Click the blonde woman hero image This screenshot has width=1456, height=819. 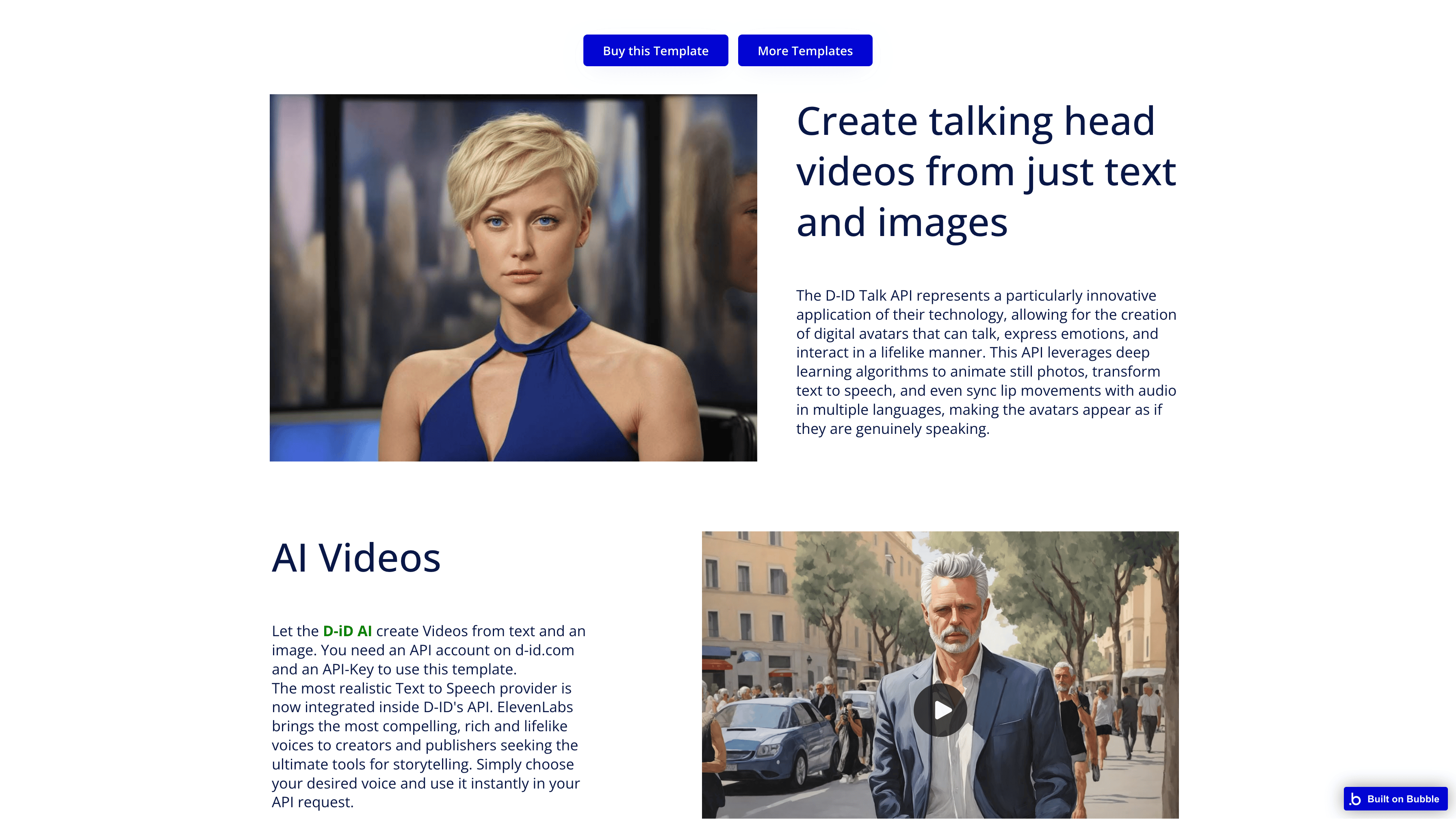[x=513, y=277]
